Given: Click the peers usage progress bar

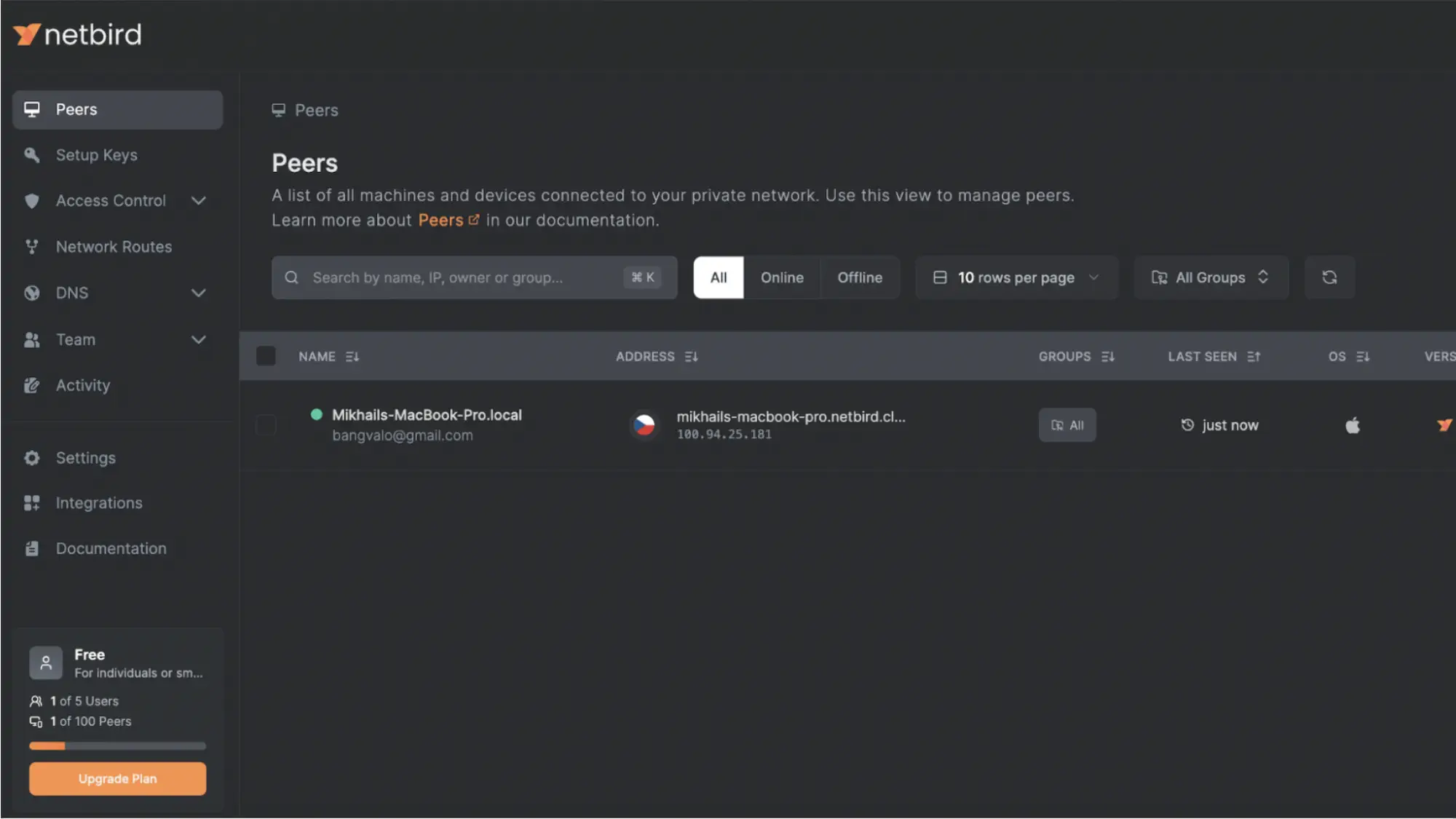Looking at the screenshot, I should [x=116, y=745].
